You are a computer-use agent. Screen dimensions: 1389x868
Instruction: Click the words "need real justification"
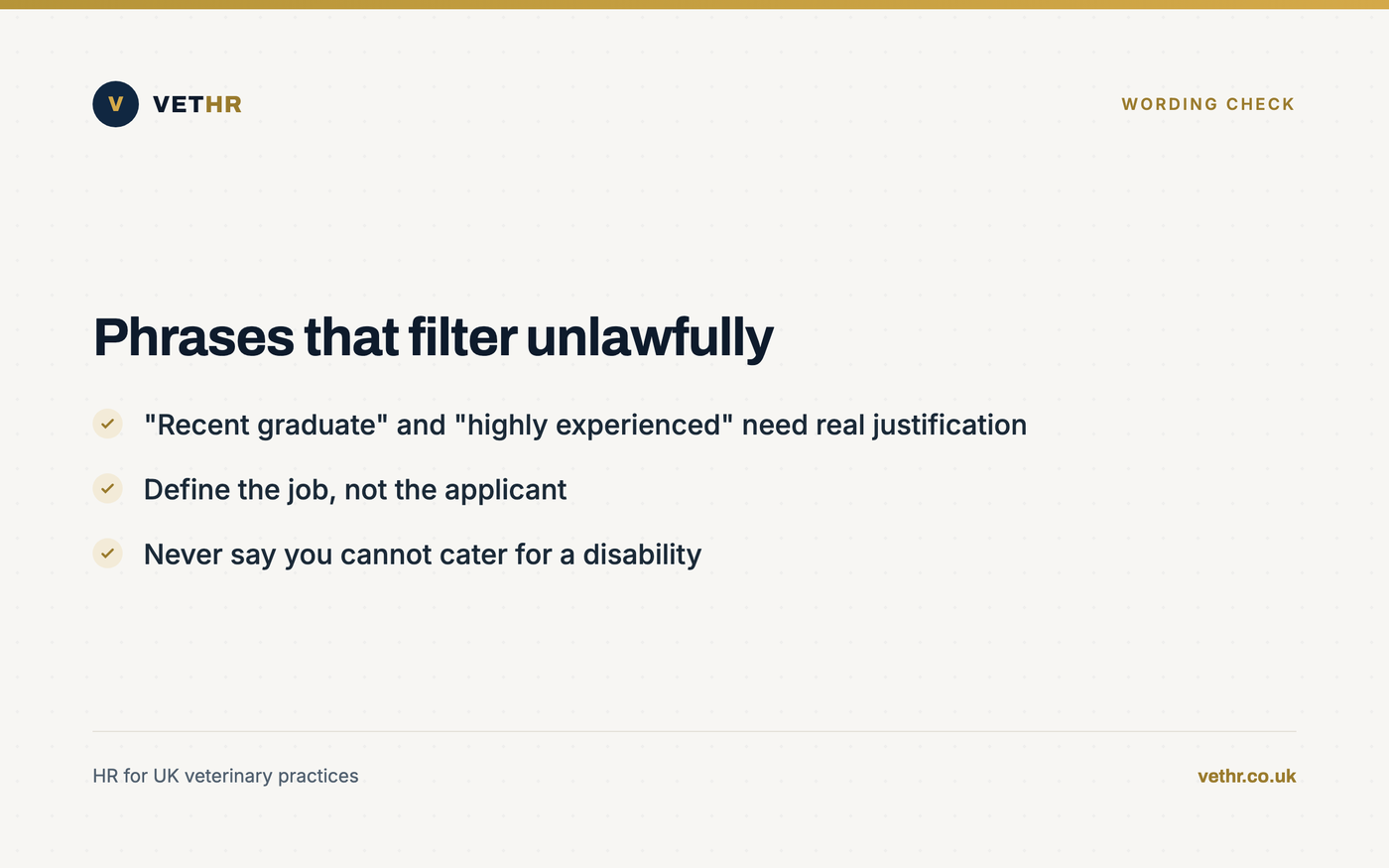click(x=884, y=425)
